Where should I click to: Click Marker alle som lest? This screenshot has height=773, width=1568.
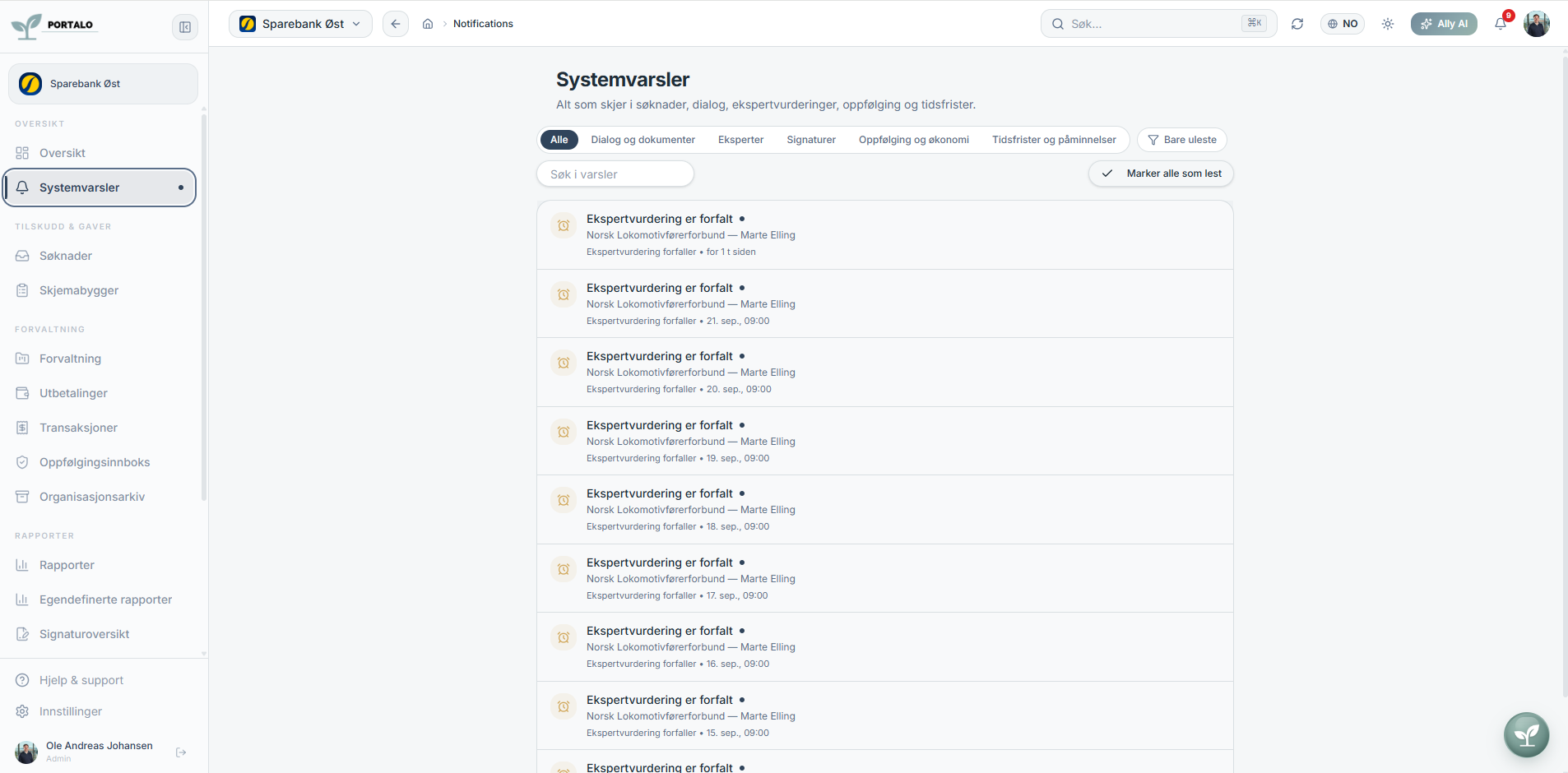[x=1161, y=174]
